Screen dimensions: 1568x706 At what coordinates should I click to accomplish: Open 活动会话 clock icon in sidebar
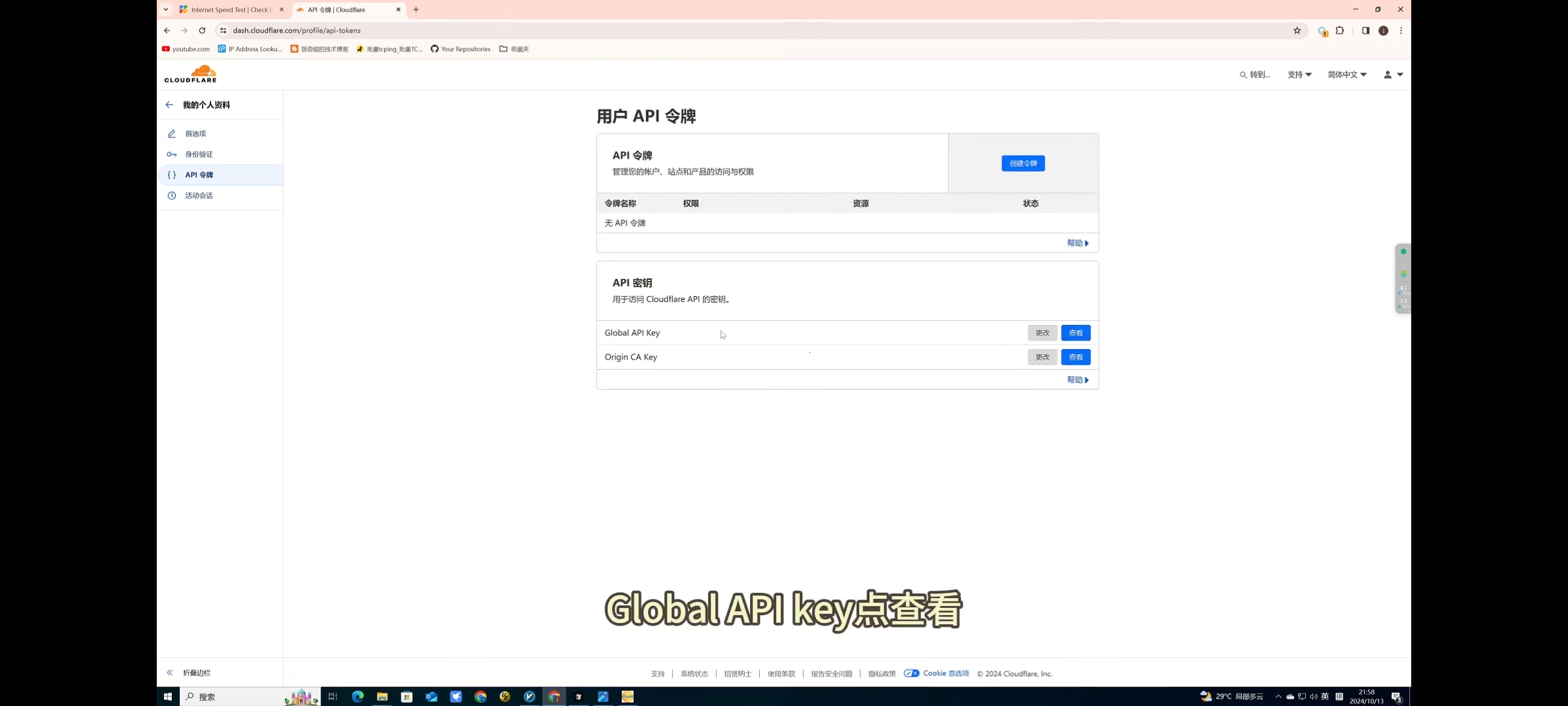coord(172,195)
